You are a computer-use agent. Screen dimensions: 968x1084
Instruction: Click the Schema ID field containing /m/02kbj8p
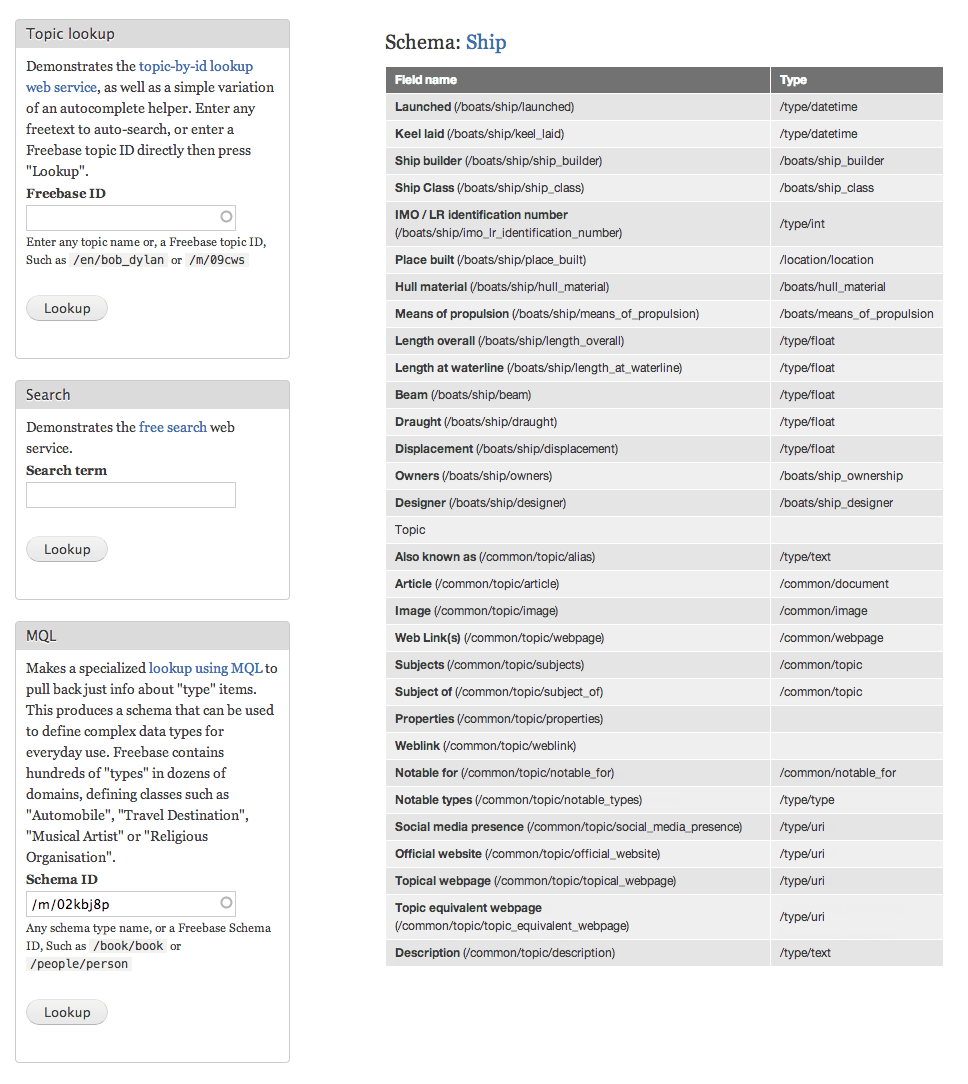point(120,903)
